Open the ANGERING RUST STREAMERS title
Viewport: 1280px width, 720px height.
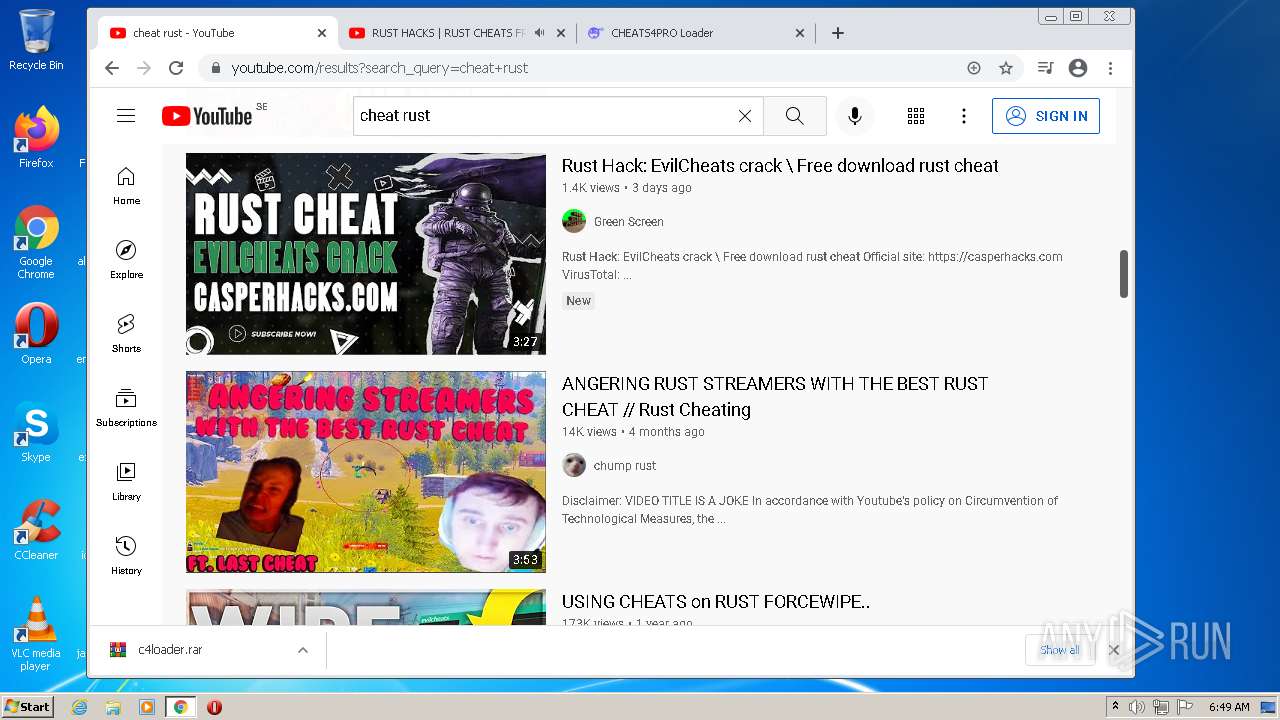(x=775, y=397)
